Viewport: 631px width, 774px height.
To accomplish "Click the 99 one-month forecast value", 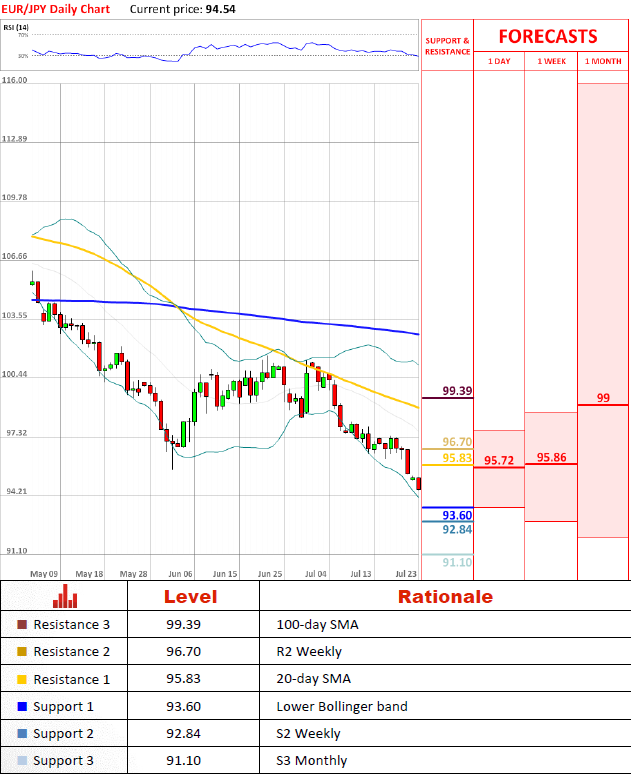I will coord(603,398).
